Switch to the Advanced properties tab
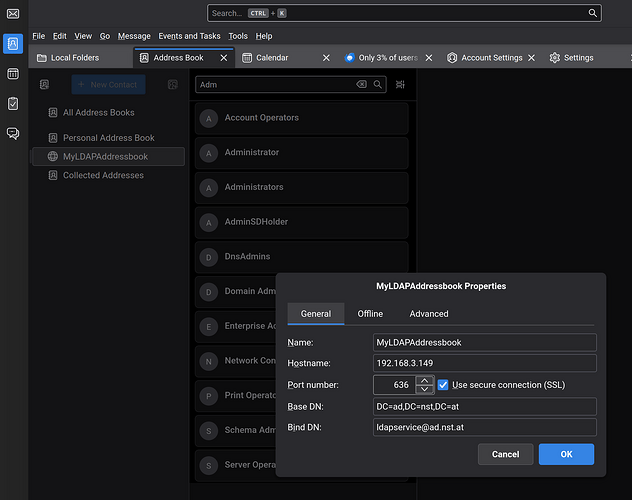This screenshot has height=500, width=632. click(429, 314)
